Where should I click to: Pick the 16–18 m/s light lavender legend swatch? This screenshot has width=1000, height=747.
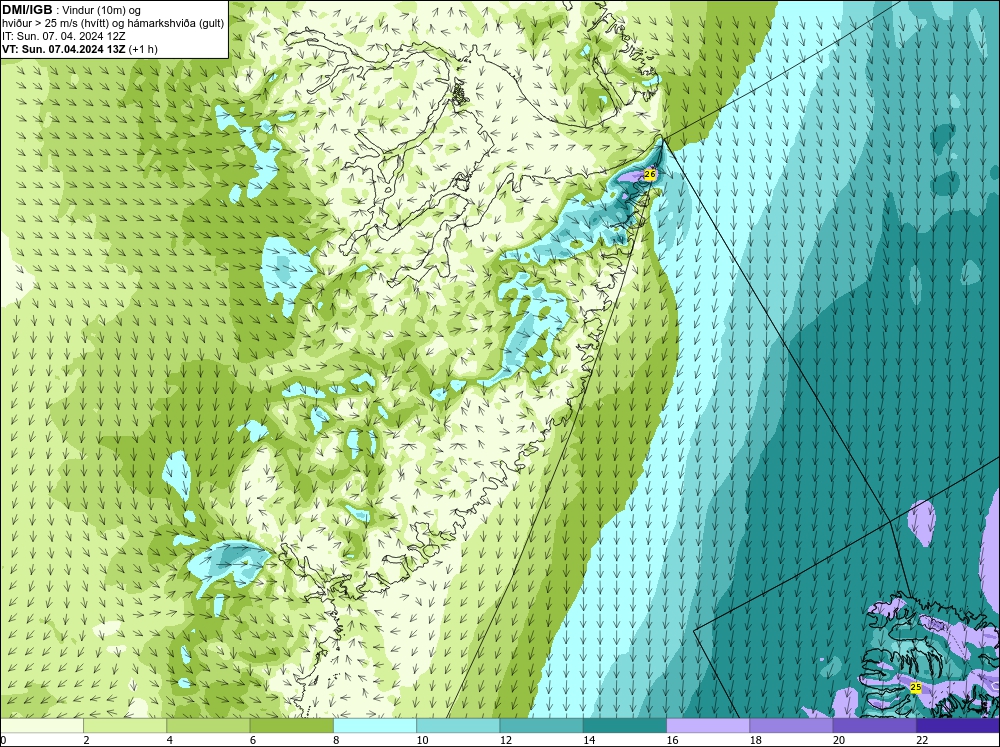click(x=708, y=726)
